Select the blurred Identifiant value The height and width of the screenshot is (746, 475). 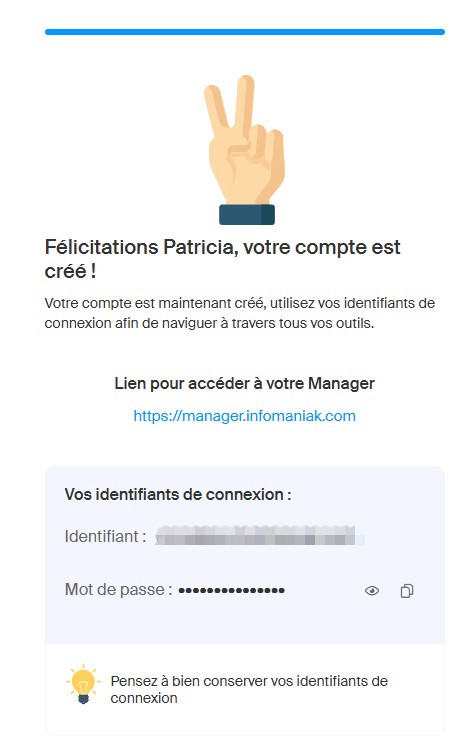(x=260, y=536)
